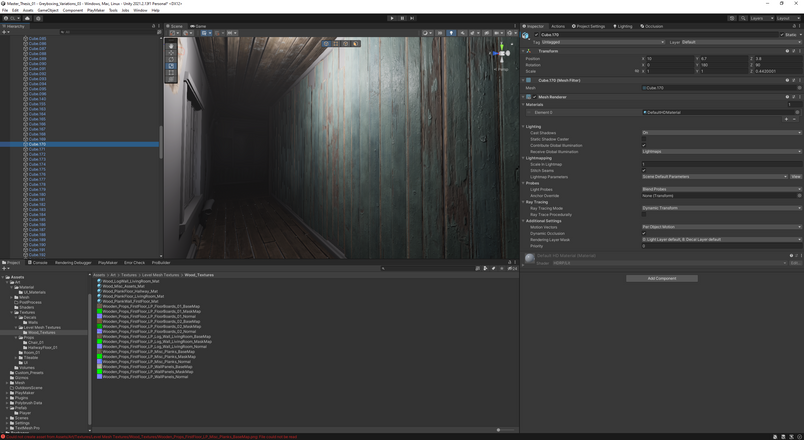Select the Hand tool in the Scene view

(171, 46)
